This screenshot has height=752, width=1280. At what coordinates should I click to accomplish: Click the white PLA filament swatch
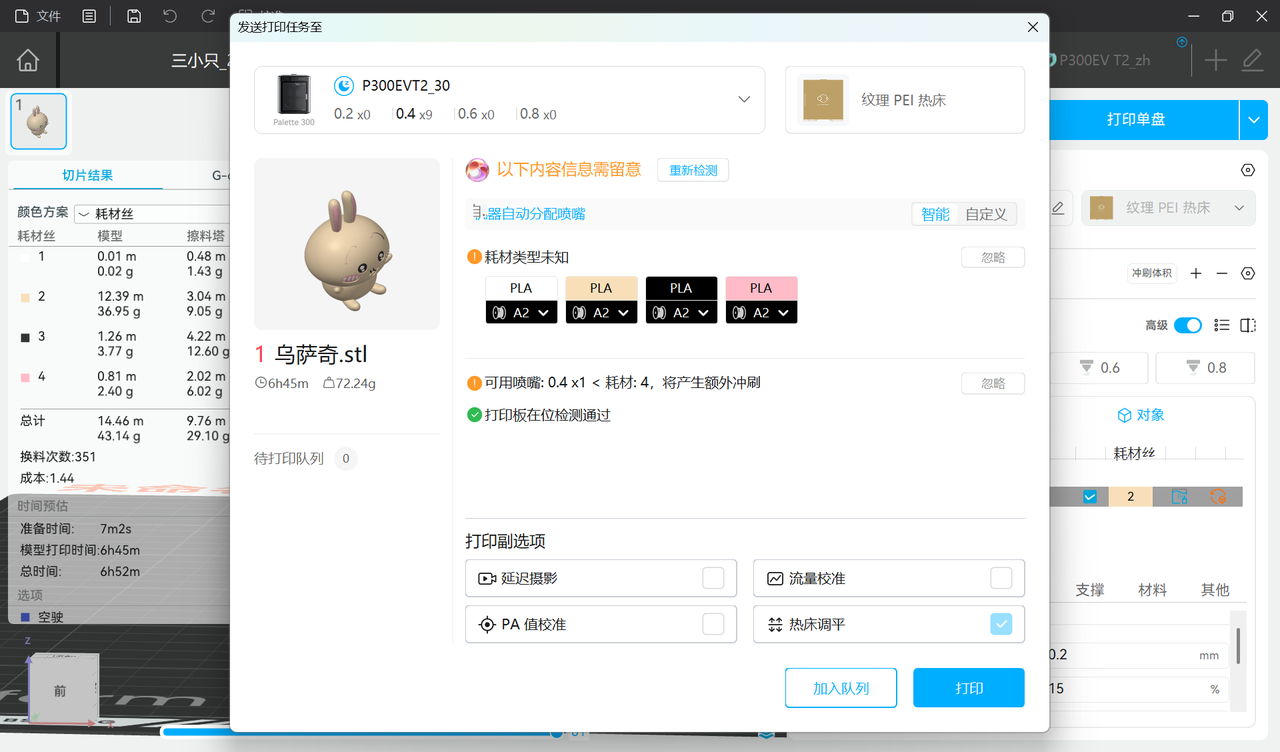521,288
